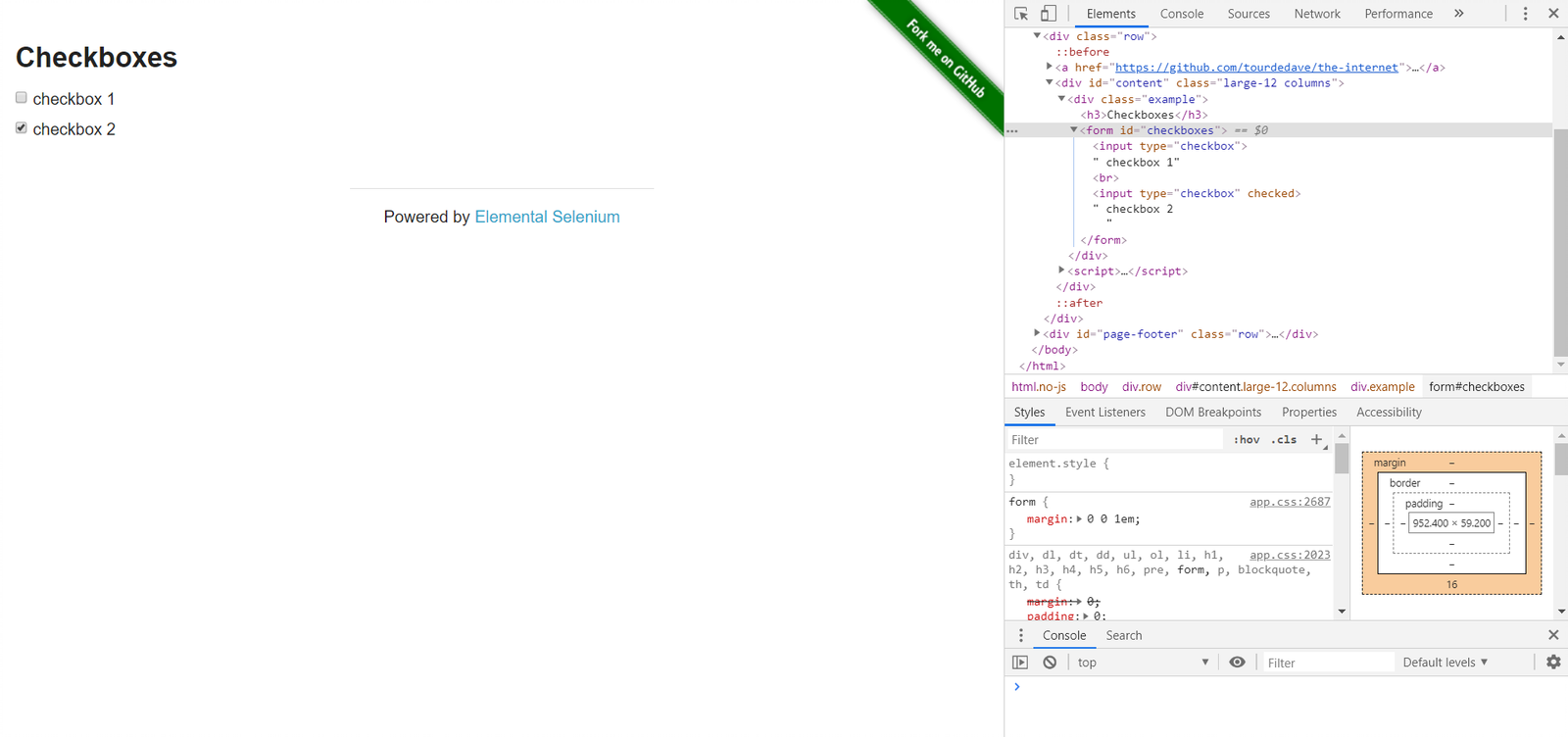This screenshot has height=737, width=1568.
Task: Open the Properties pane tab
Action: click(1309, 413)
